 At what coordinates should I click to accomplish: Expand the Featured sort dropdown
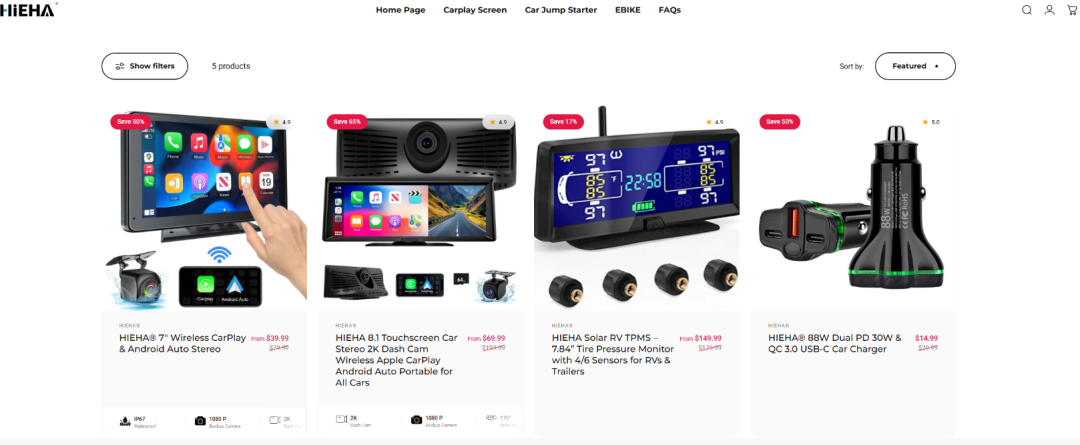click(915, 66)
